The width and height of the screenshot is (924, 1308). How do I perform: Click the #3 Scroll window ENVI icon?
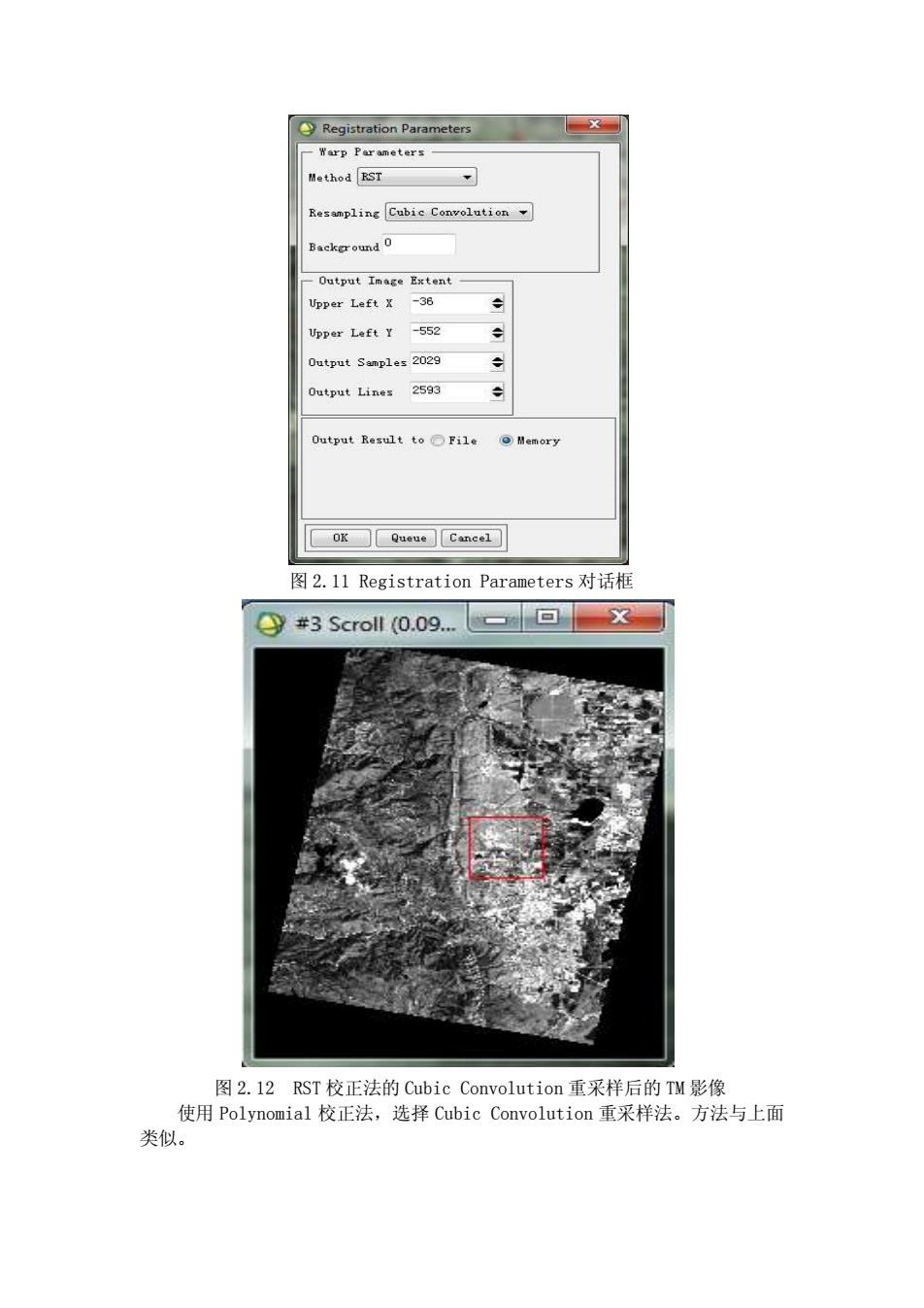(x=271, y=623)
